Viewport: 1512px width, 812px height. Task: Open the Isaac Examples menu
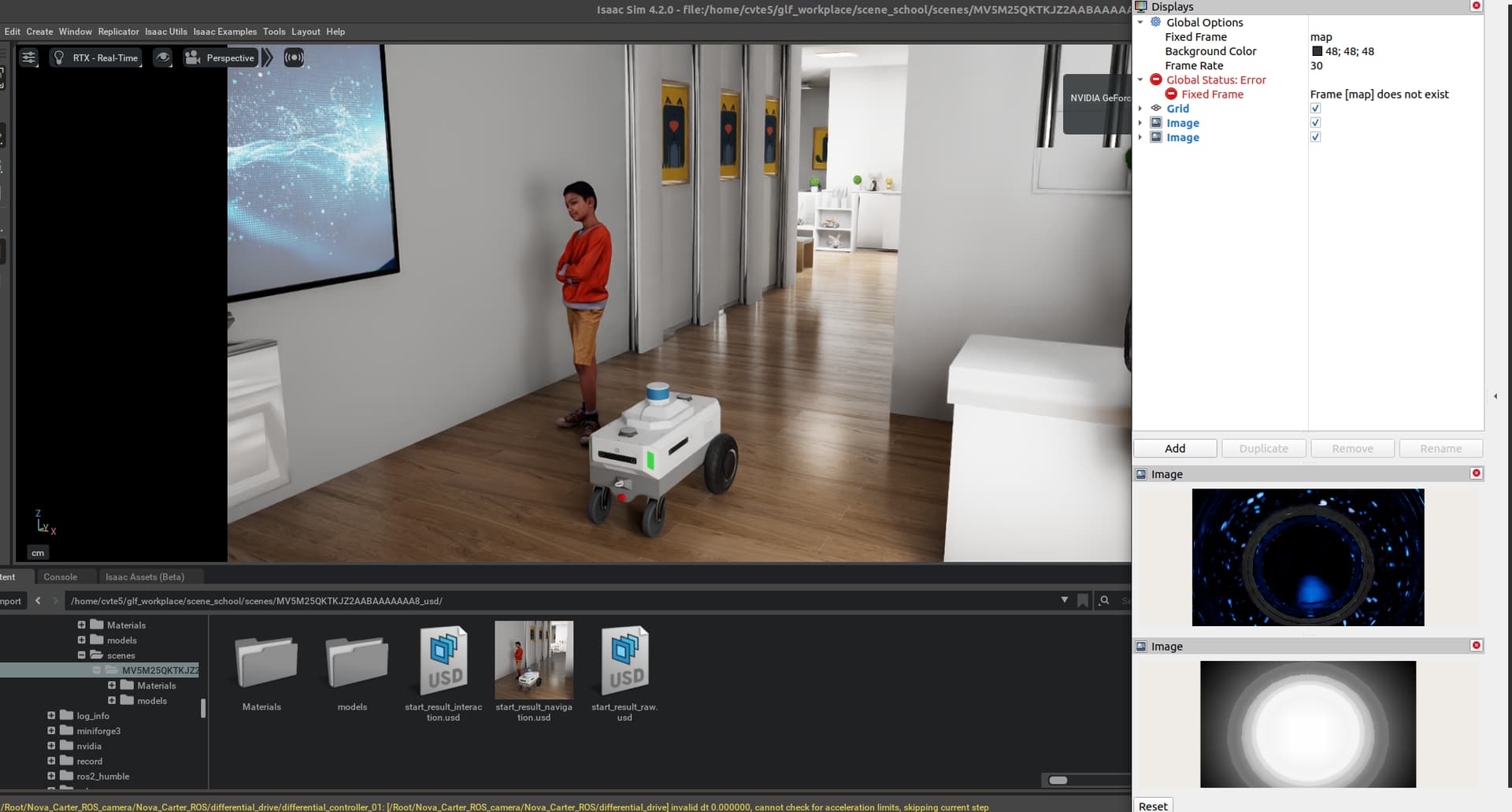225,32
